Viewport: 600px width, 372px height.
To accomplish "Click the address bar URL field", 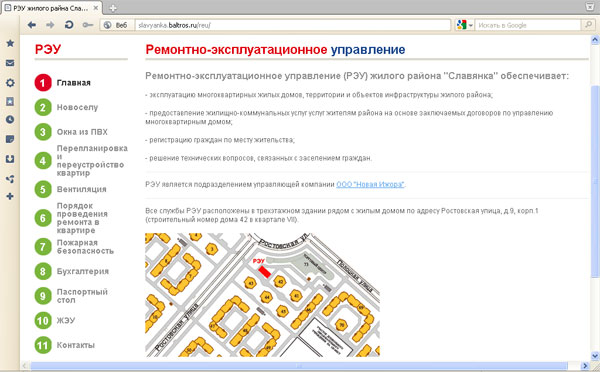I will [292, 25].
